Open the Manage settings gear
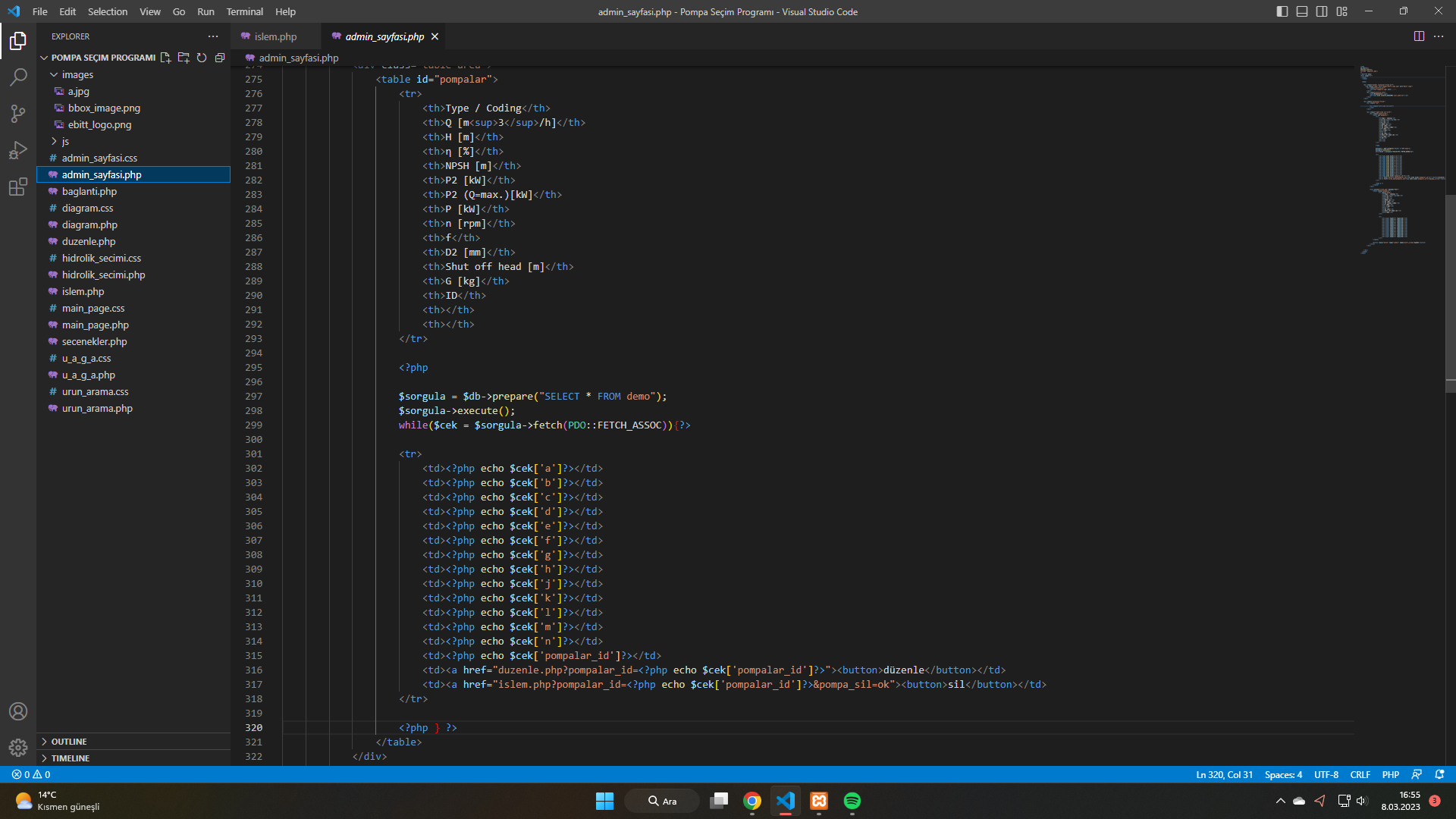 [x=18, y=748]
